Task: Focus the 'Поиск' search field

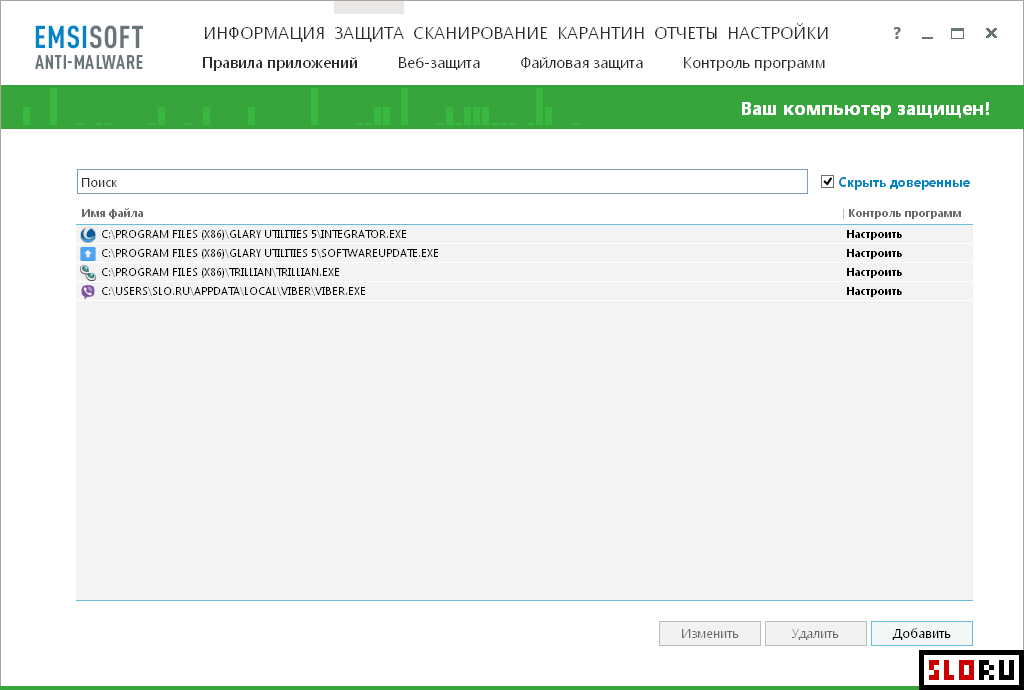Action: click(x=442, y=182)
